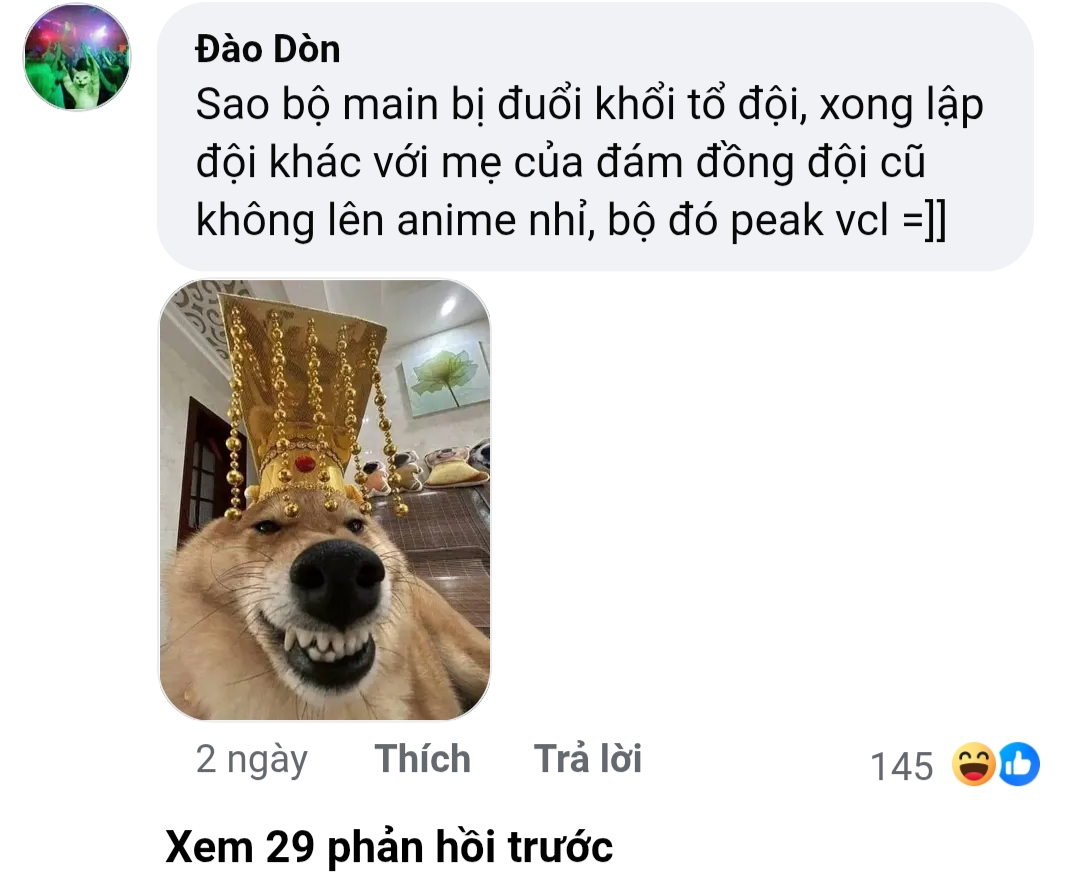Click comment line starting 'Sao bộ main'

tap(590, 105)
